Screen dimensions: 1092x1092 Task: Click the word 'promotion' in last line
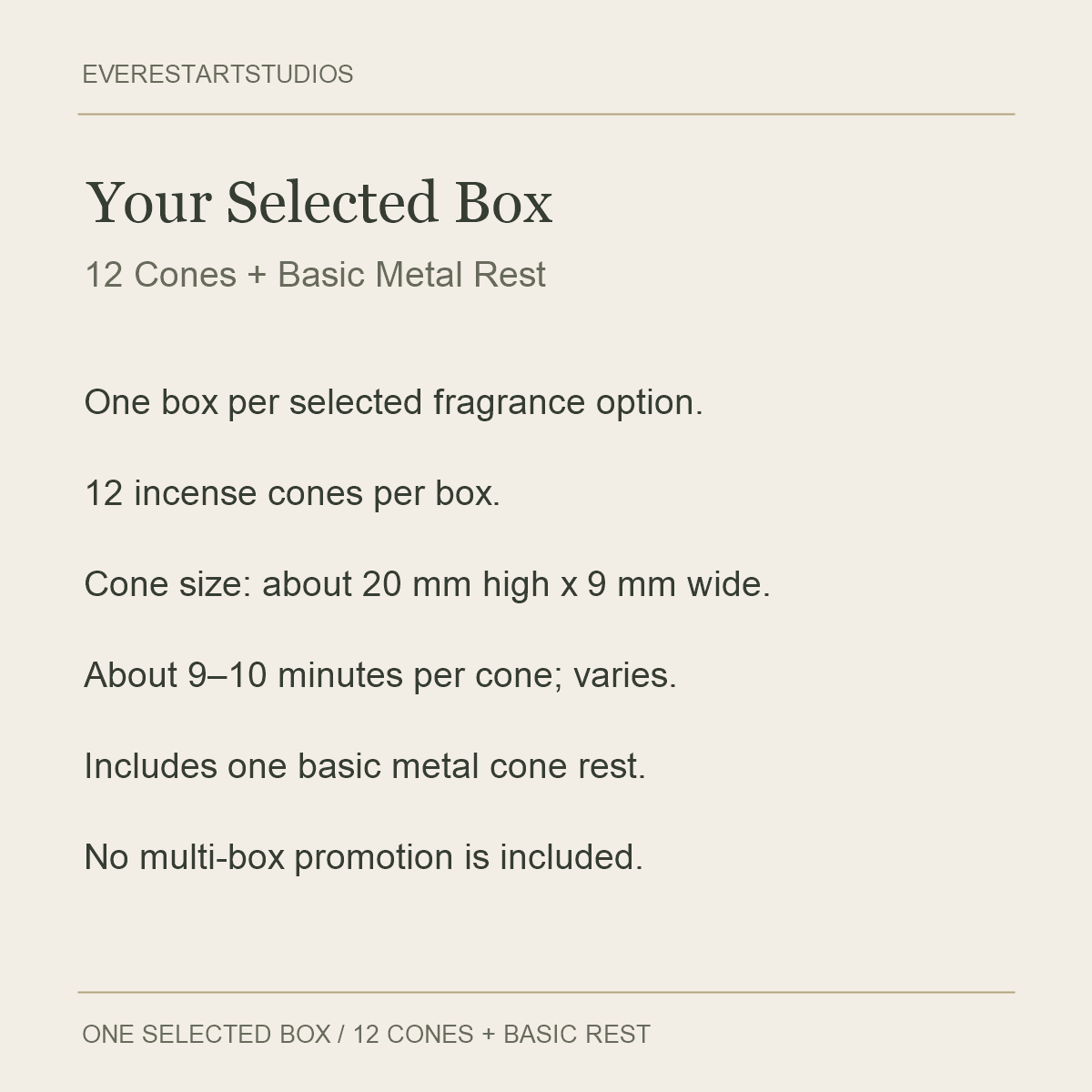[x=373, y=857]
